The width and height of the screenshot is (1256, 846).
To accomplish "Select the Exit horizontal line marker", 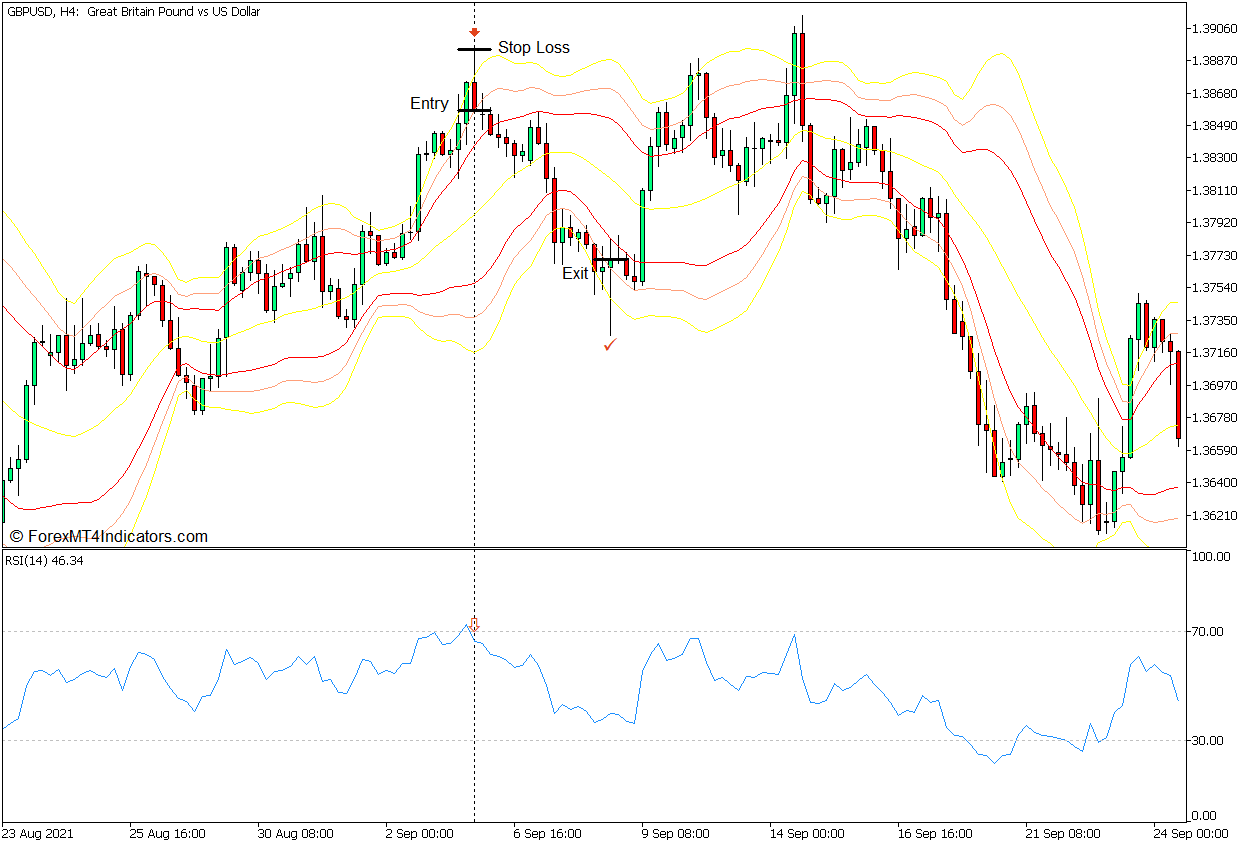I will pos(610,258).
